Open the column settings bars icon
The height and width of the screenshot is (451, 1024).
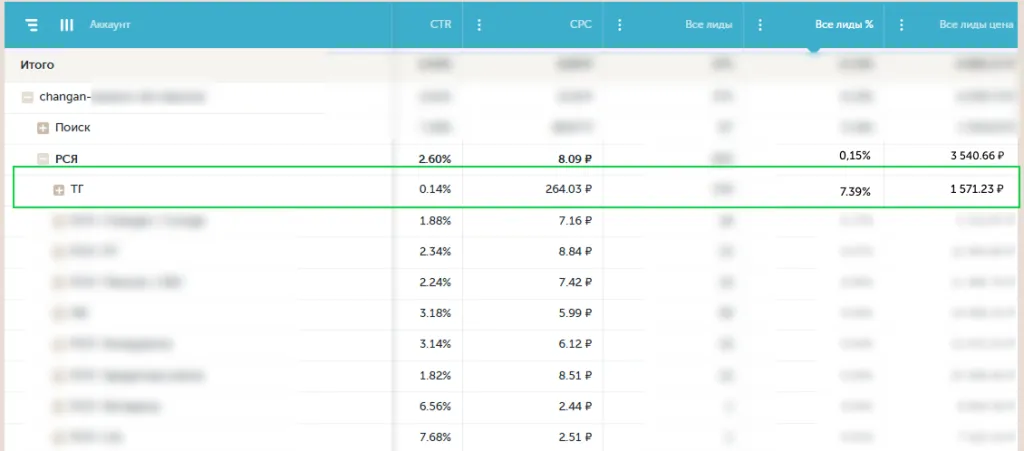pos(67,25)
